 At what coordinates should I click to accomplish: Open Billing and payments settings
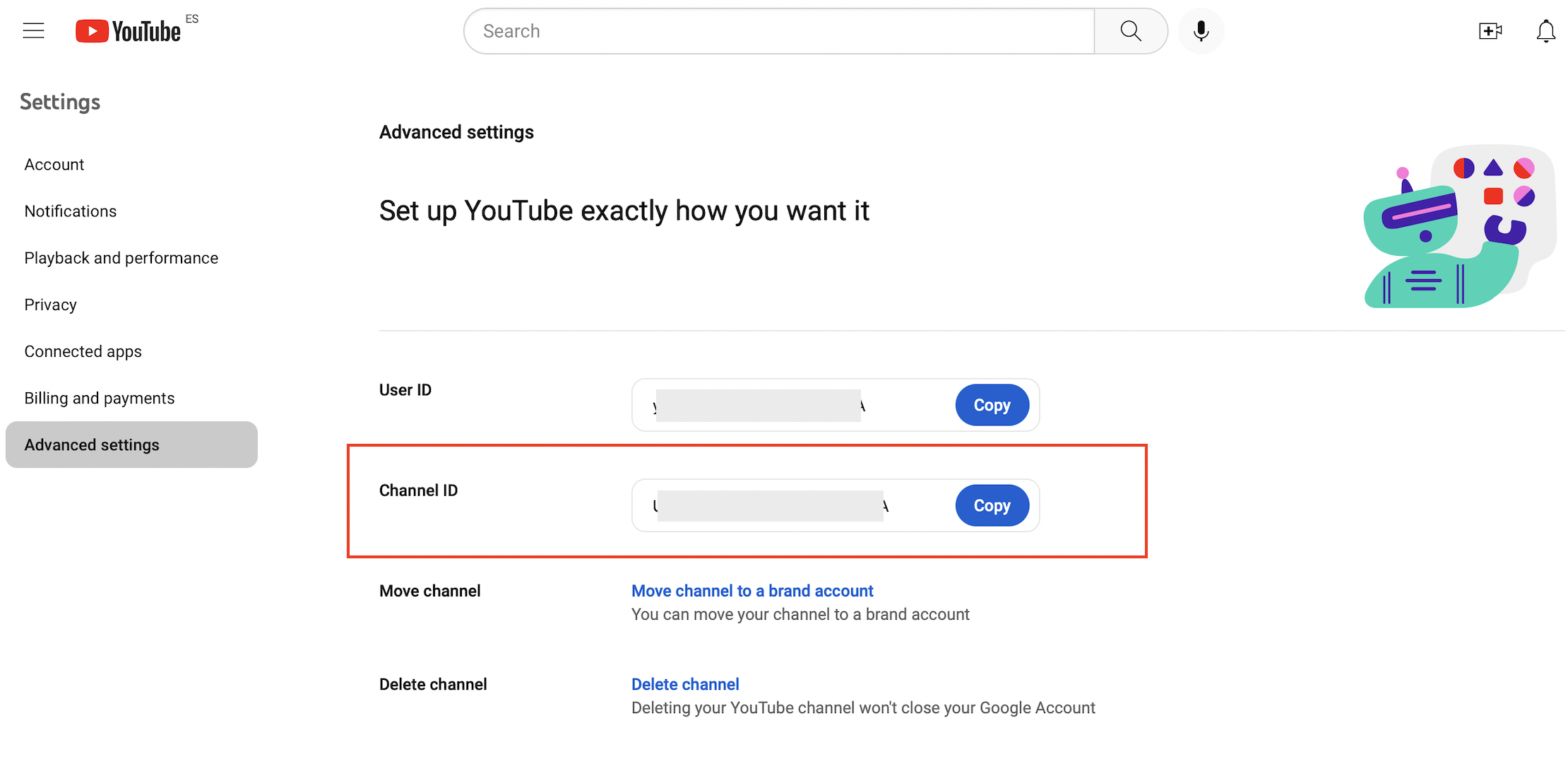(x=100, y=398)
